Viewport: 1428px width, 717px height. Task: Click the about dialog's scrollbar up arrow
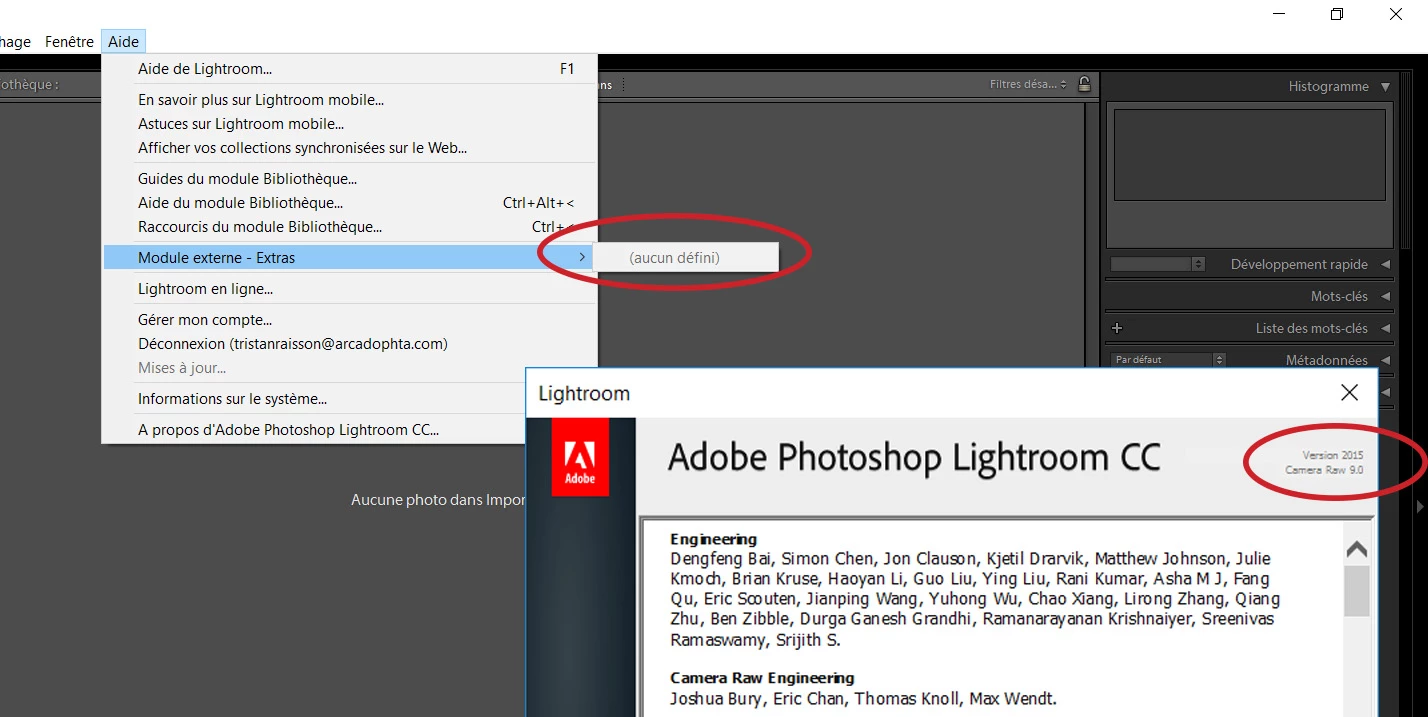1356,549
